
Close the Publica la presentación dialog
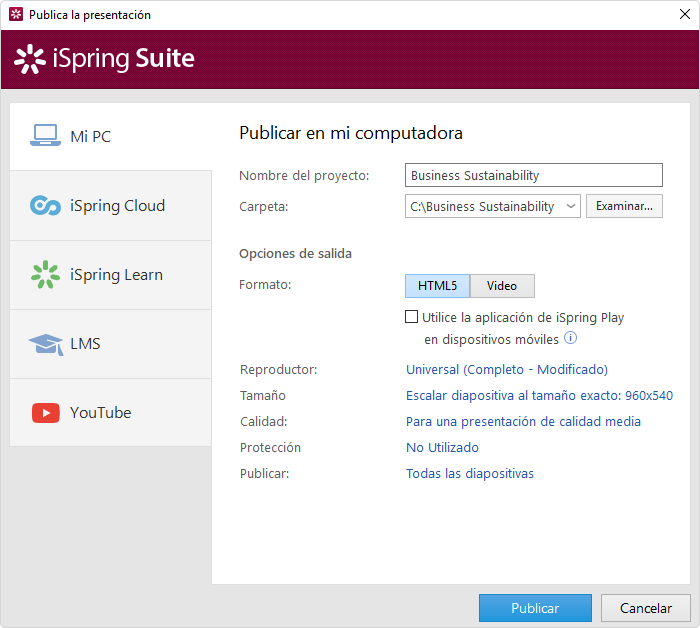pyautogui.click(x=684, y=14)
